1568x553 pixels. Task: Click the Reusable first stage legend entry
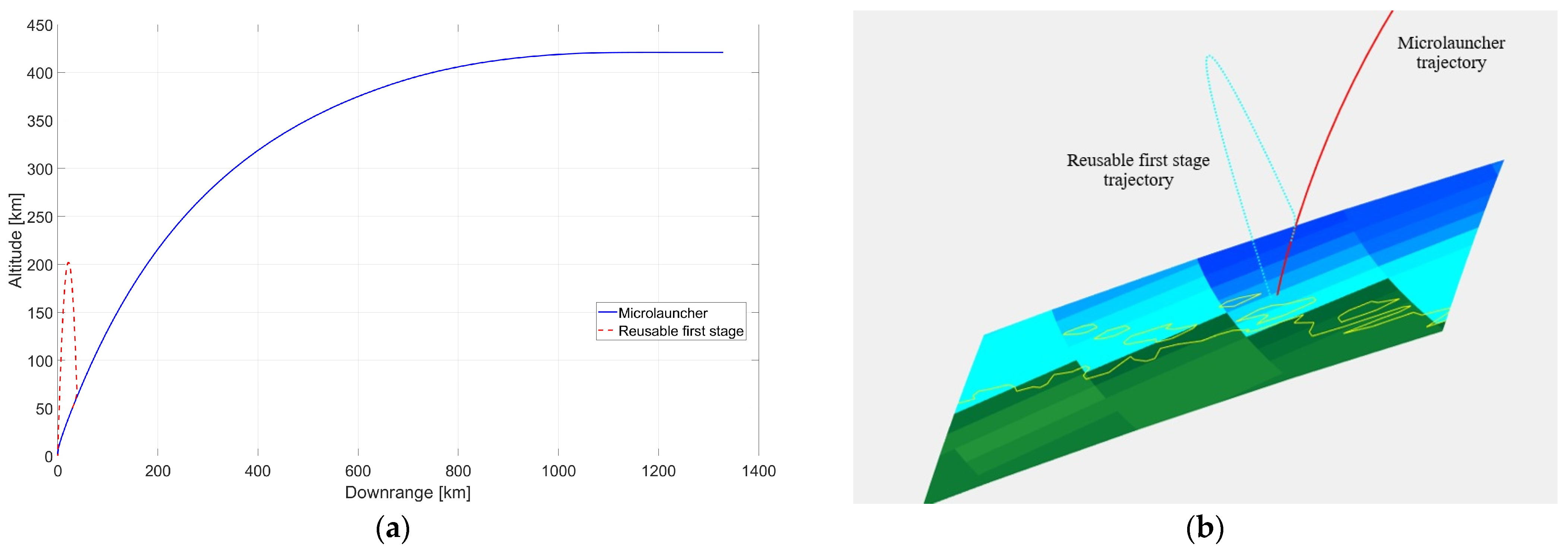(x=680, y=331)
